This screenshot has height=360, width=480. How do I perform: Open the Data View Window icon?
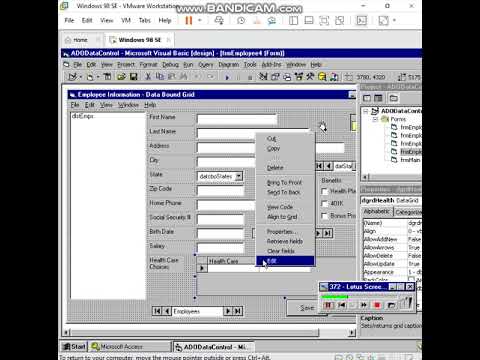click(x=322, y=77)
